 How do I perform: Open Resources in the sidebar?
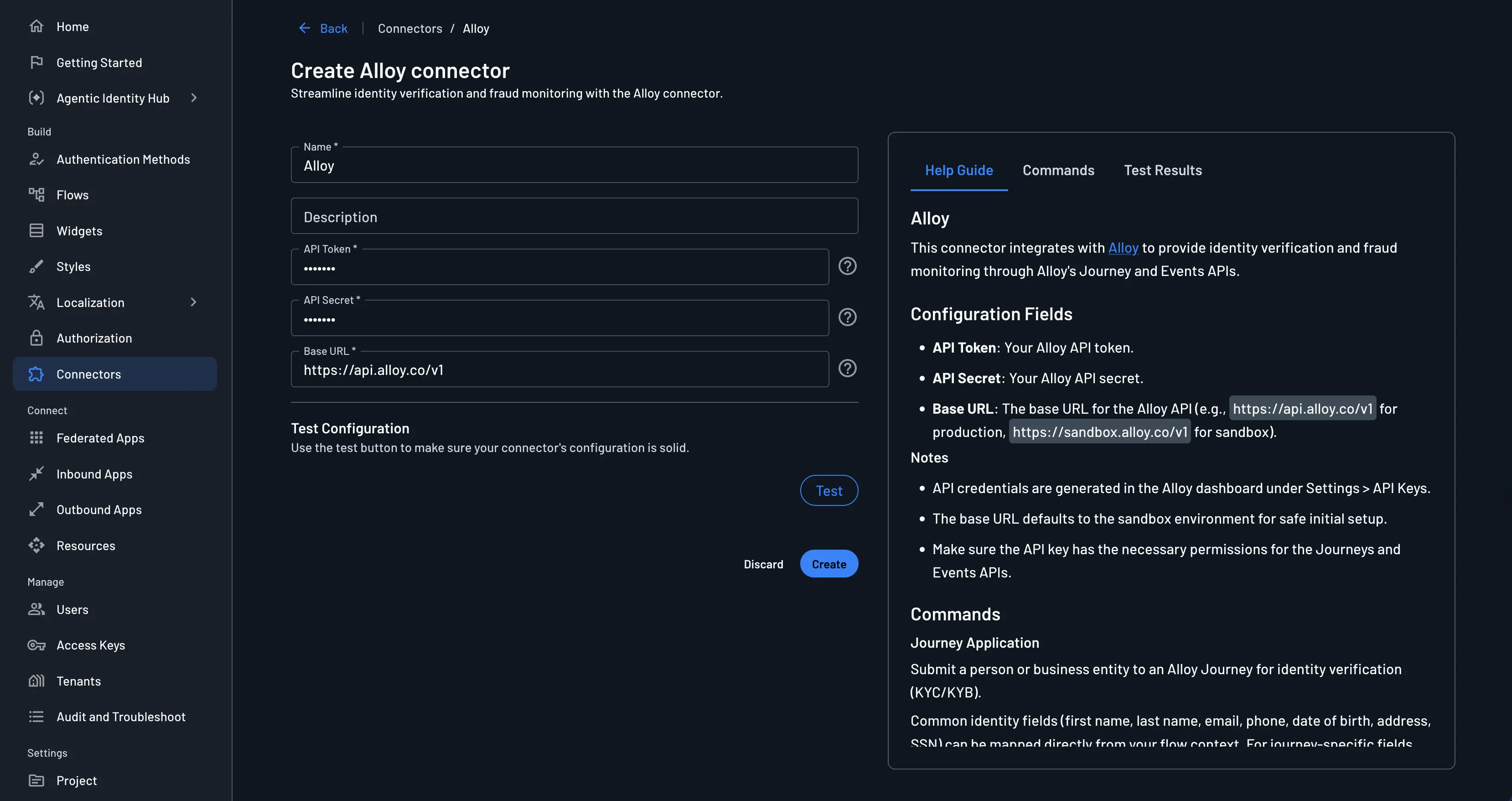tap(114, 546)
